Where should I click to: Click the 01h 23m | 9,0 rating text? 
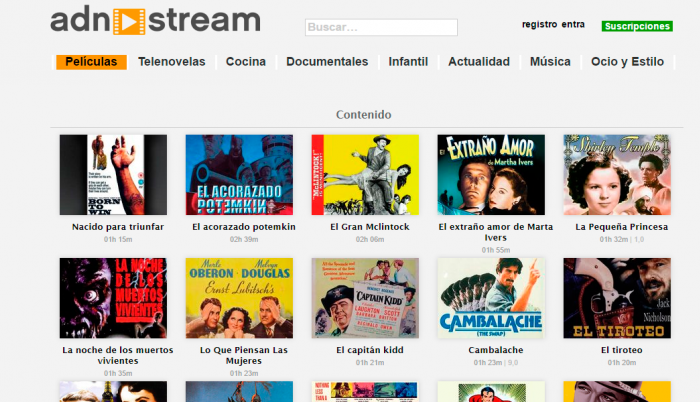pos(496,363)
